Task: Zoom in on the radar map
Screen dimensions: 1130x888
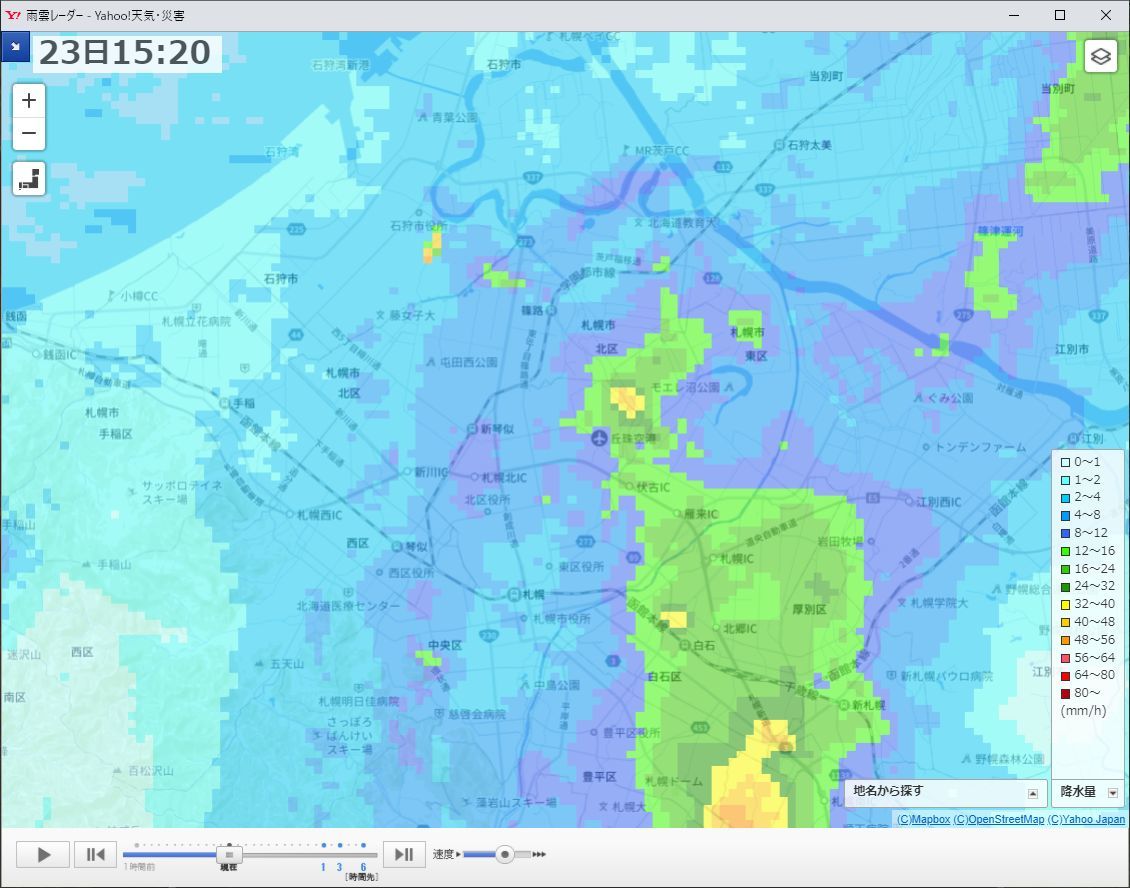Action: pyautogui.click(x=29, y=100)
